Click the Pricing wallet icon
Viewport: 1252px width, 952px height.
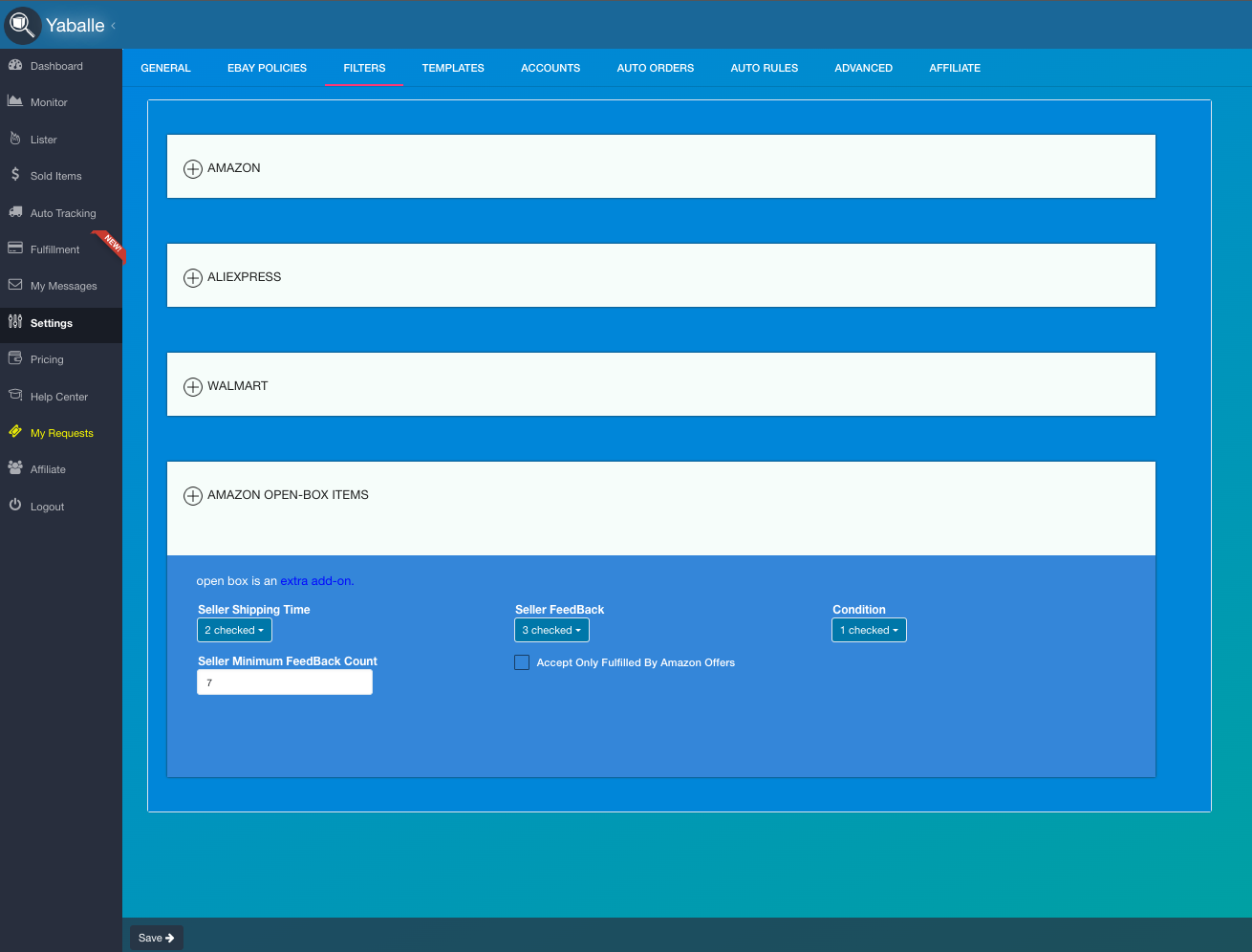tap(15, 358)
